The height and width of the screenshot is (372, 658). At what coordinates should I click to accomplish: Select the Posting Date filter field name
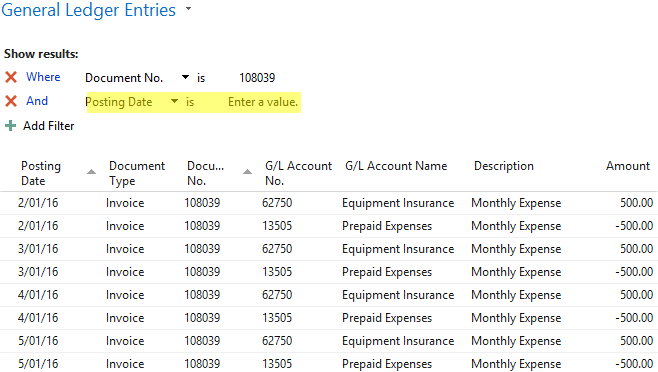tap(119, 102)
